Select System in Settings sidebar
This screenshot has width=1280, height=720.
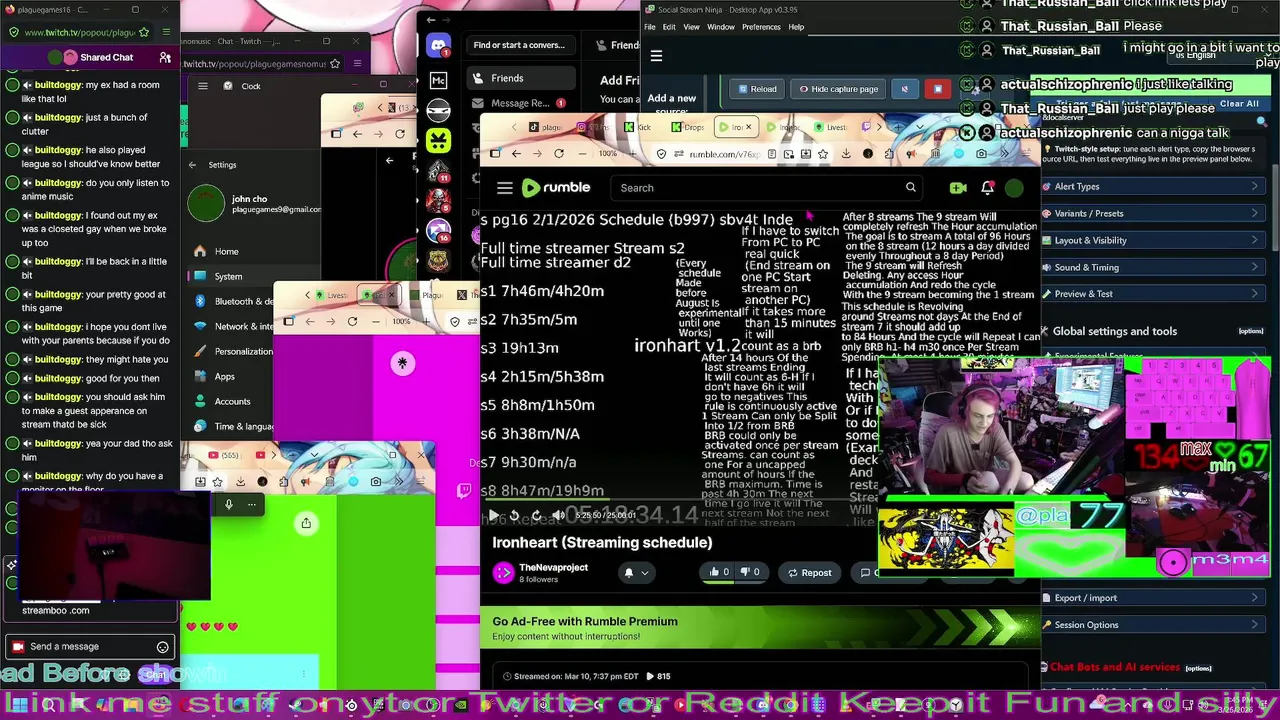[228, 276]
